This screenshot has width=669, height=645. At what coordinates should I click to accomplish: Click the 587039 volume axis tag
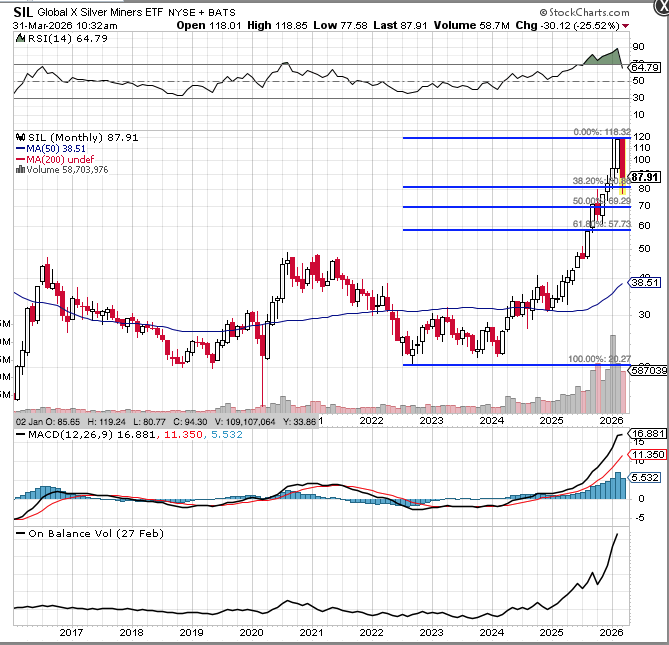point(649,370)
